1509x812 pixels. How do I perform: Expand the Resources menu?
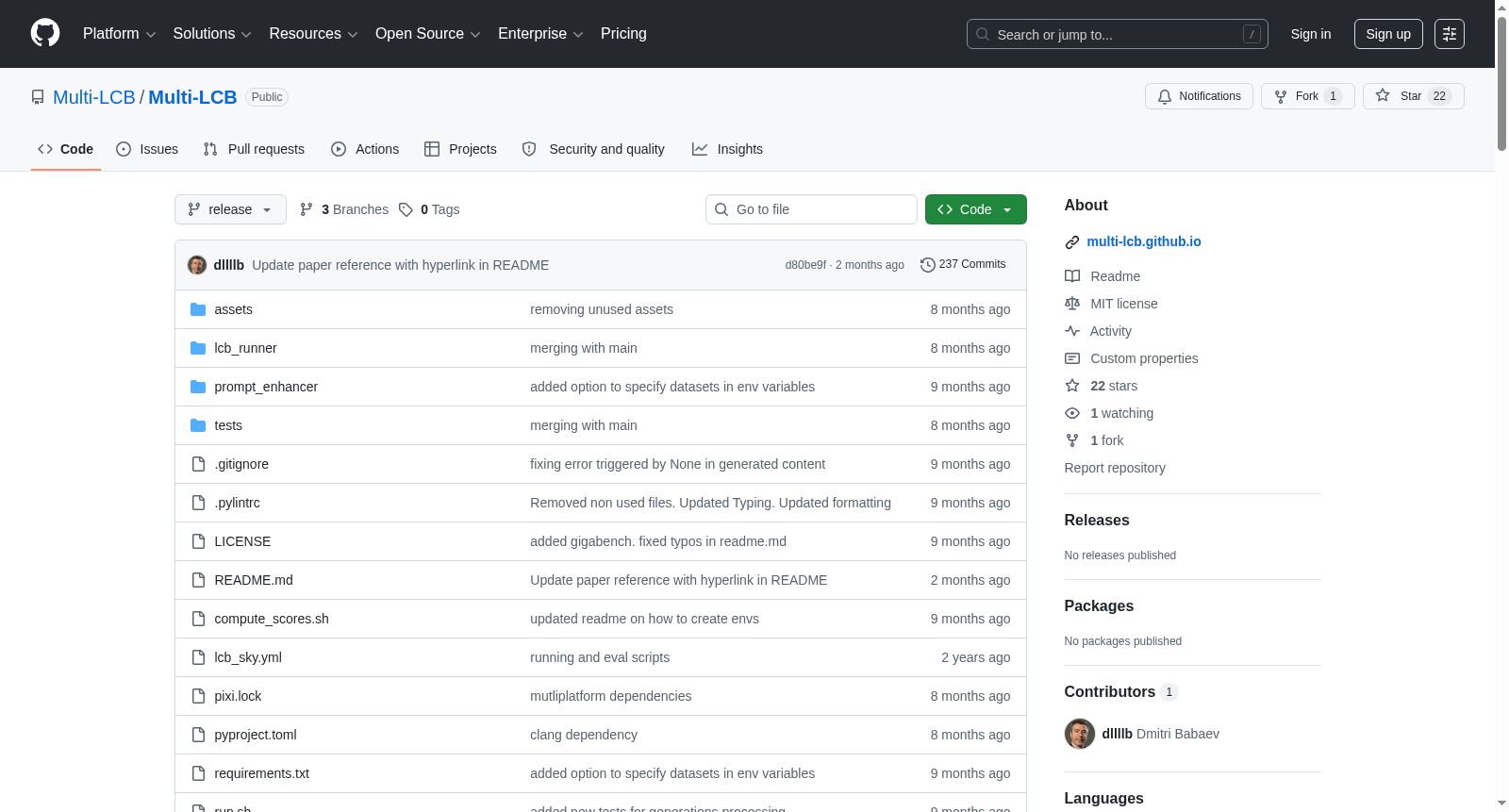(x=313, y=34)
